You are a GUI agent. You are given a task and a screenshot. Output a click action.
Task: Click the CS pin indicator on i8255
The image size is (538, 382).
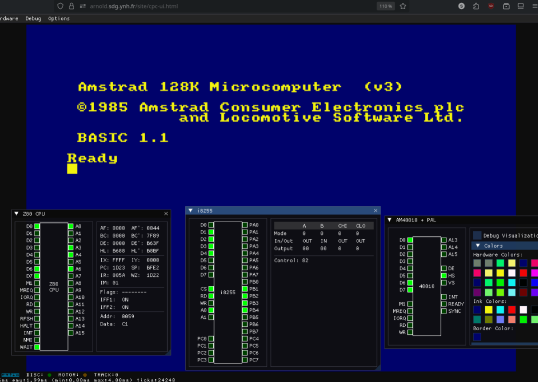coord(211,289)
